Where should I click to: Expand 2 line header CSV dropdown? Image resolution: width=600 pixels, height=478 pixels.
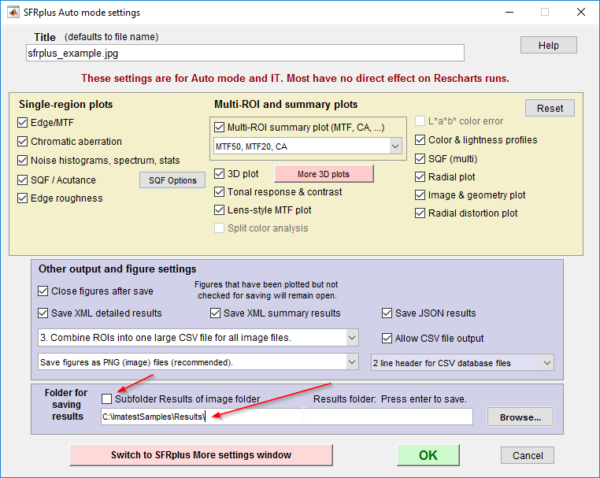546,362
